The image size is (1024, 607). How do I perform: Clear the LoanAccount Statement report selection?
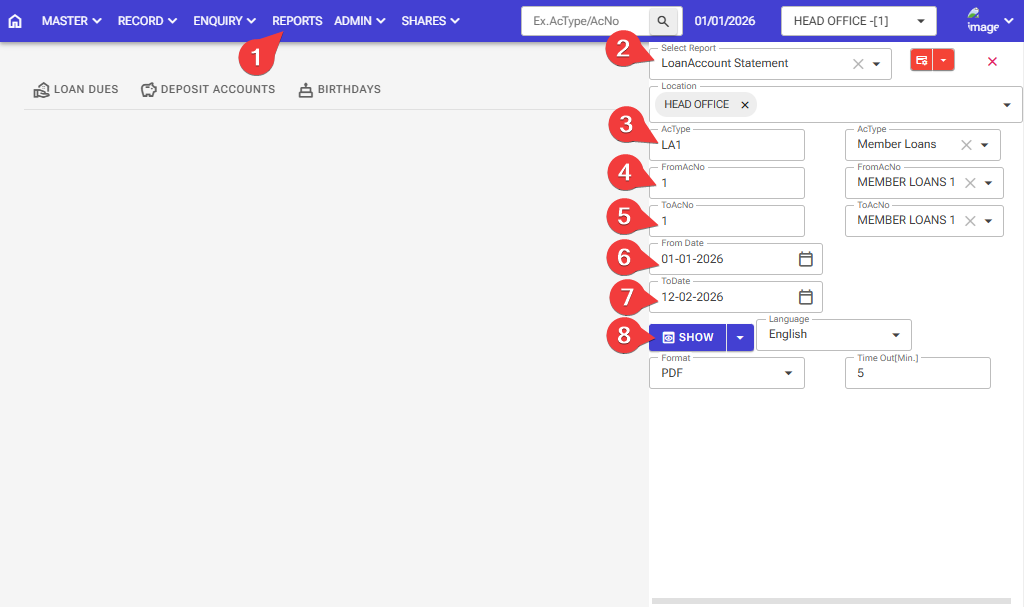click(x=857, y=64)
